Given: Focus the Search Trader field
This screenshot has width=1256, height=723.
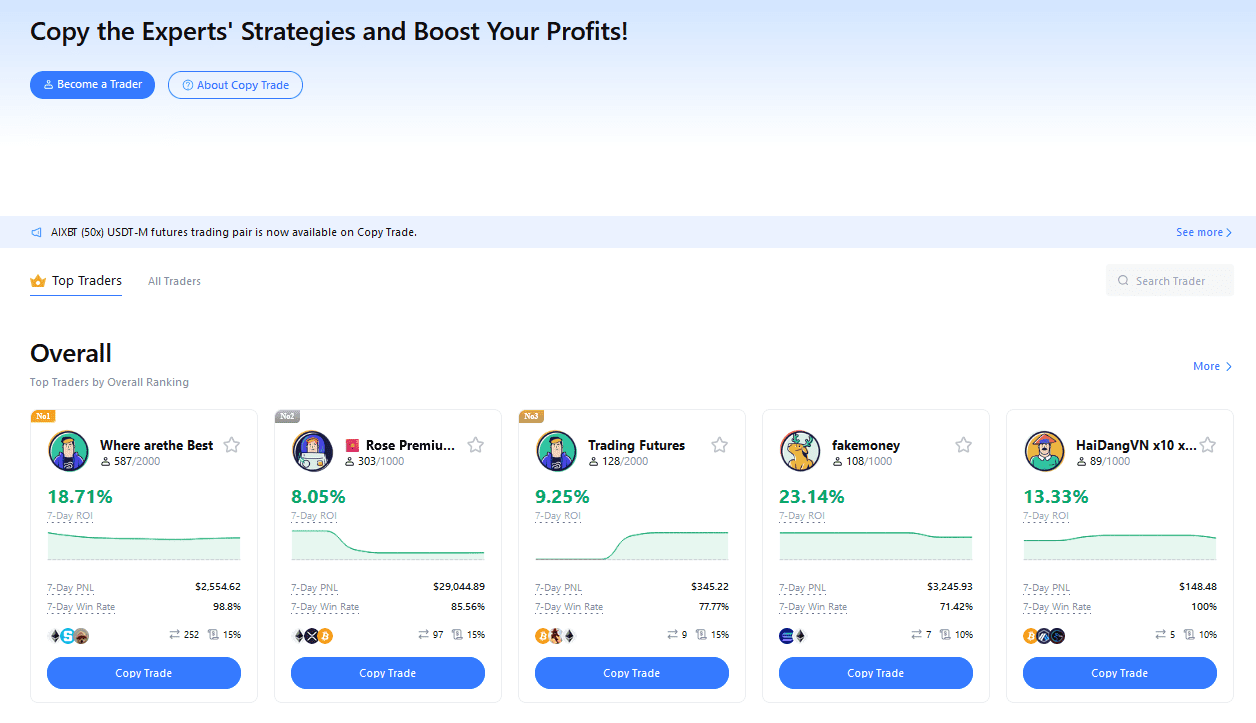Looking at the screenshot, I should coord(1170,281).
